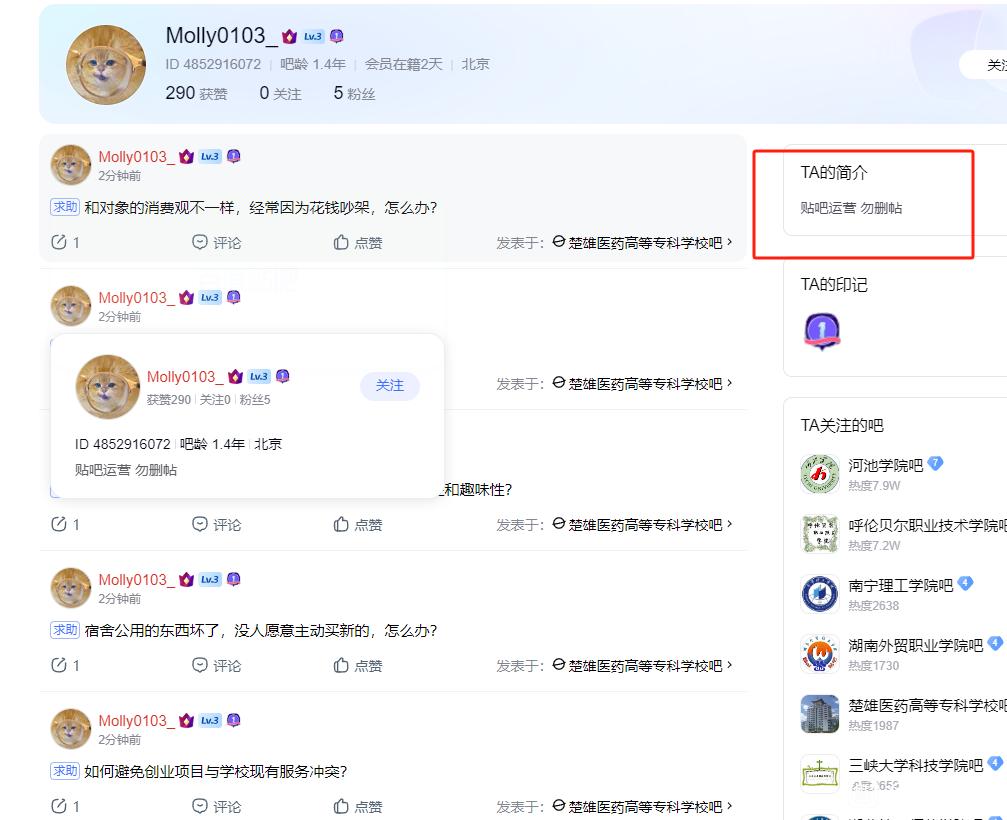Open the 湖南外贸职业学院吧 link
This screenshot has height=820, width=1007.
pos(915,646)
